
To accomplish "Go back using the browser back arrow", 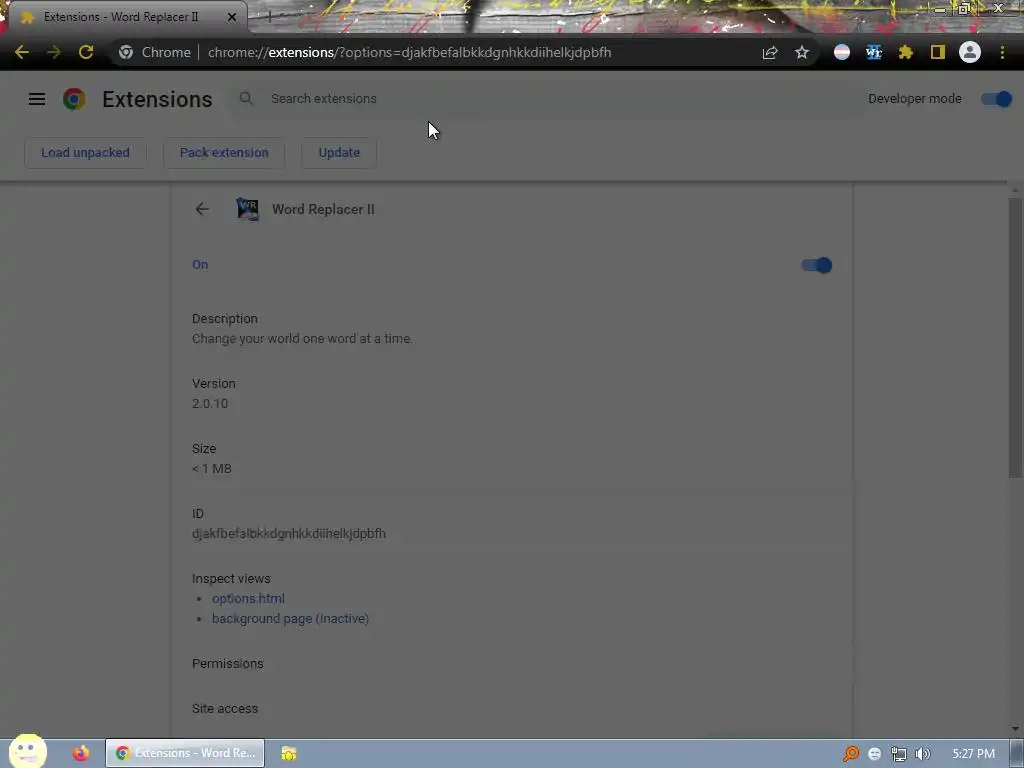I will point(22,52).
